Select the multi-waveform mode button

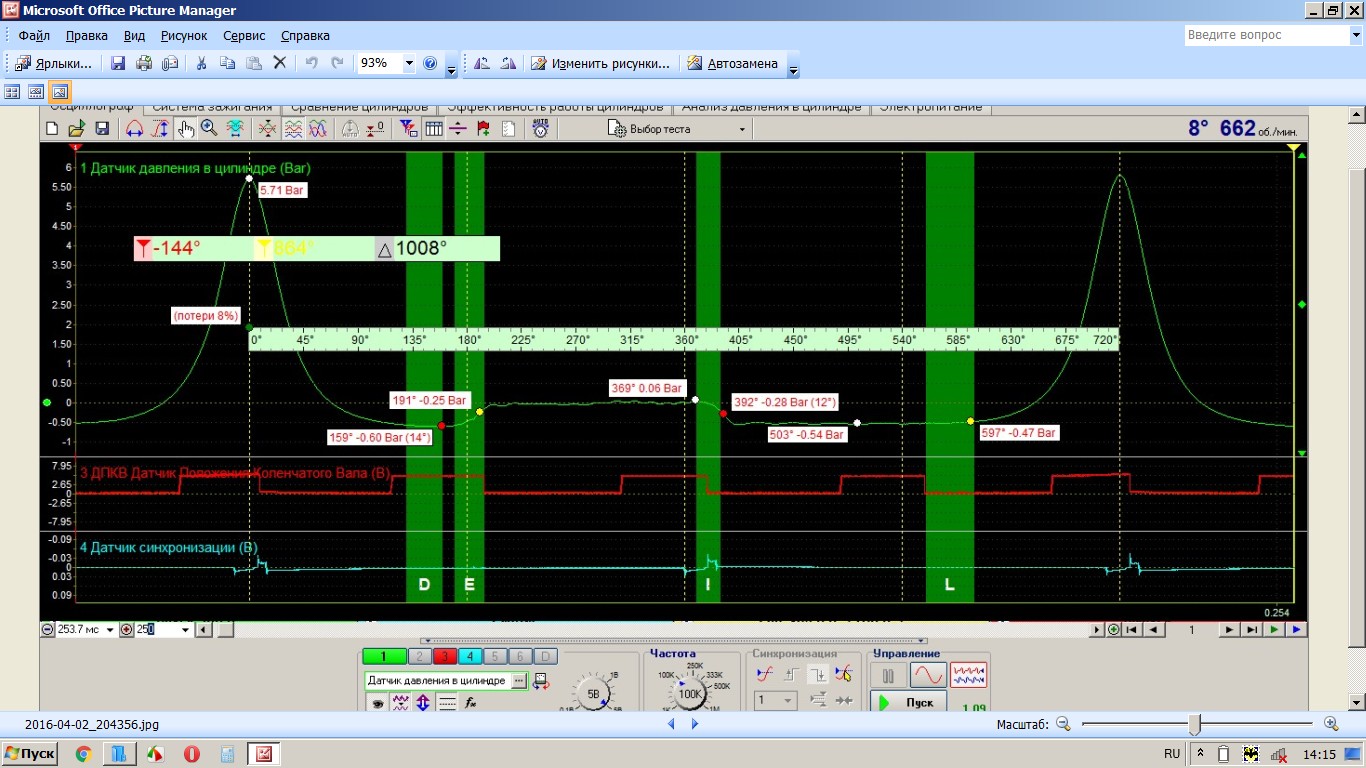[968, 675]
